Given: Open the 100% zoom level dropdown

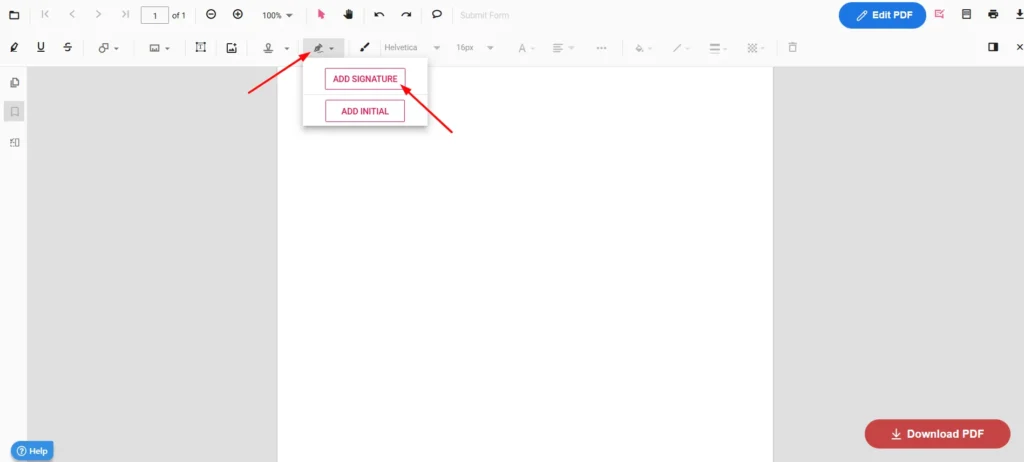Looking at the screenshot, I should (278, 15).
